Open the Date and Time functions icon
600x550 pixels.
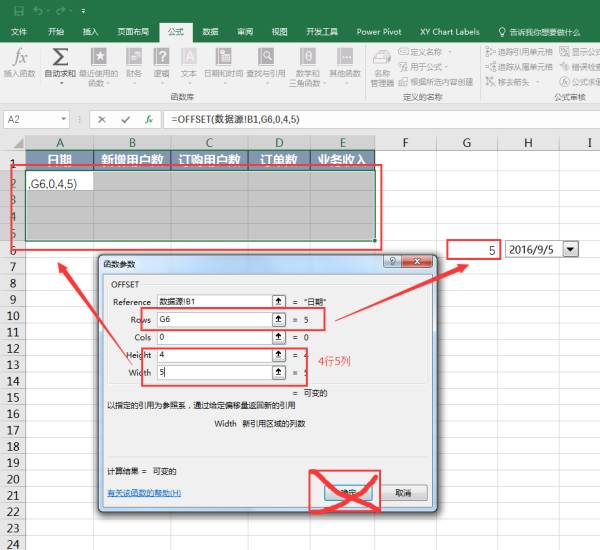223,57
